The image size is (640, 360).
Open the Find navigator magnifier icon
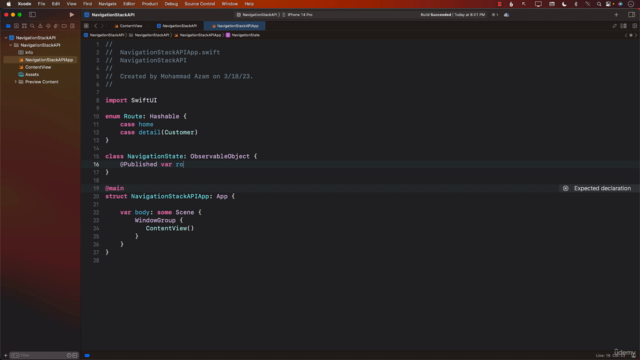coord(32,26)
